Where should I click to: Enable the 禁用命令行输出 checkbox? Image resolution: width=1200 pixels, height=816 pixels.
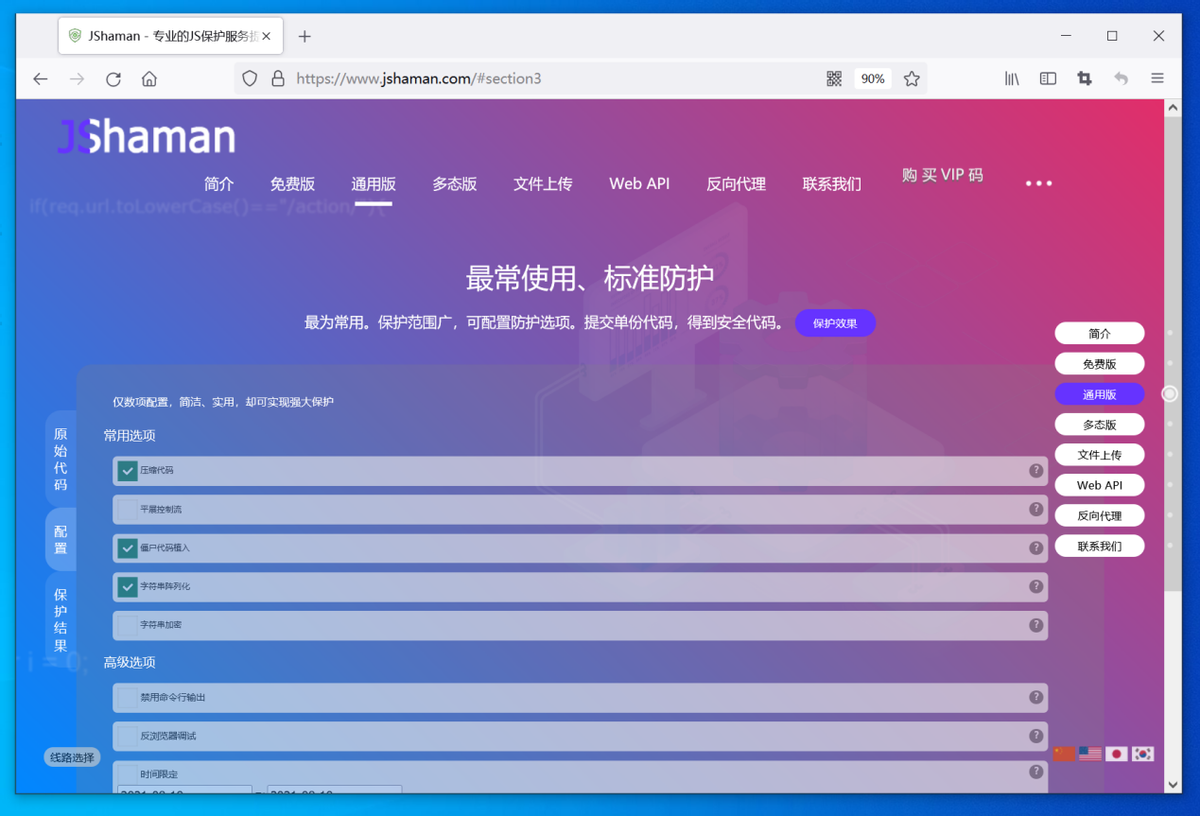pyautogui.click(x=127, y=697)
